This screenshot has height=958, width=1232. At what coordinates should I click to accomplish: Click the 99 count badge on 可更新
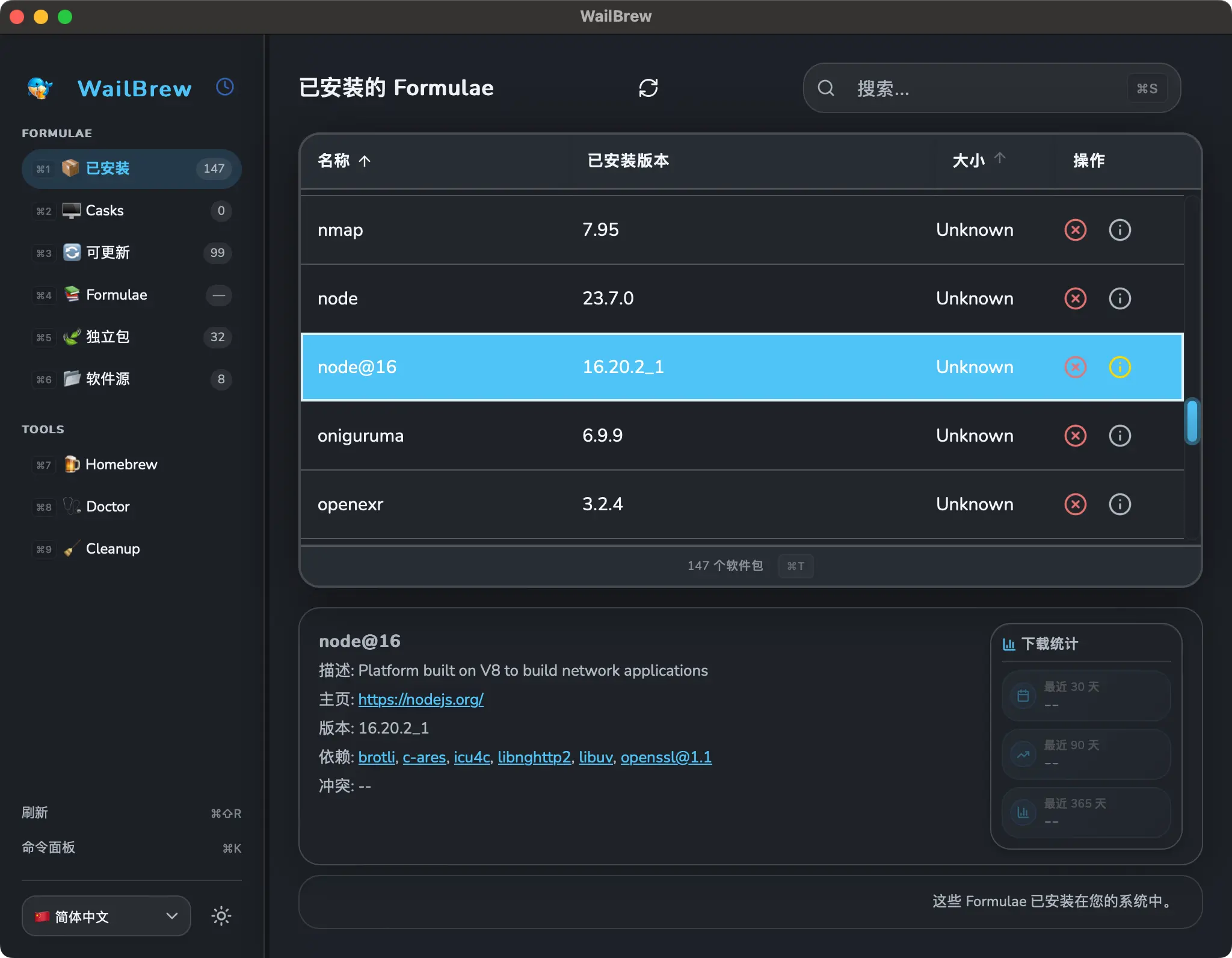[x=217, y=253]
